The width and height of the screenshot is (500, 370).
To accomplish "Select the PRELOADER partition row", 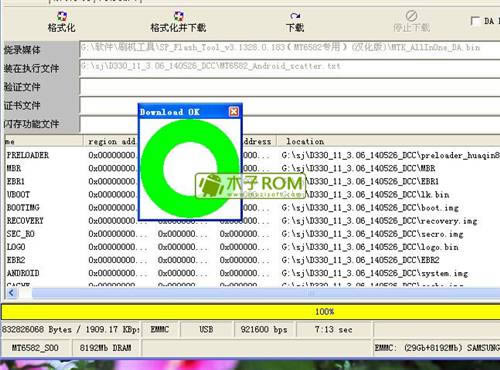I will (x=252, y=155).
